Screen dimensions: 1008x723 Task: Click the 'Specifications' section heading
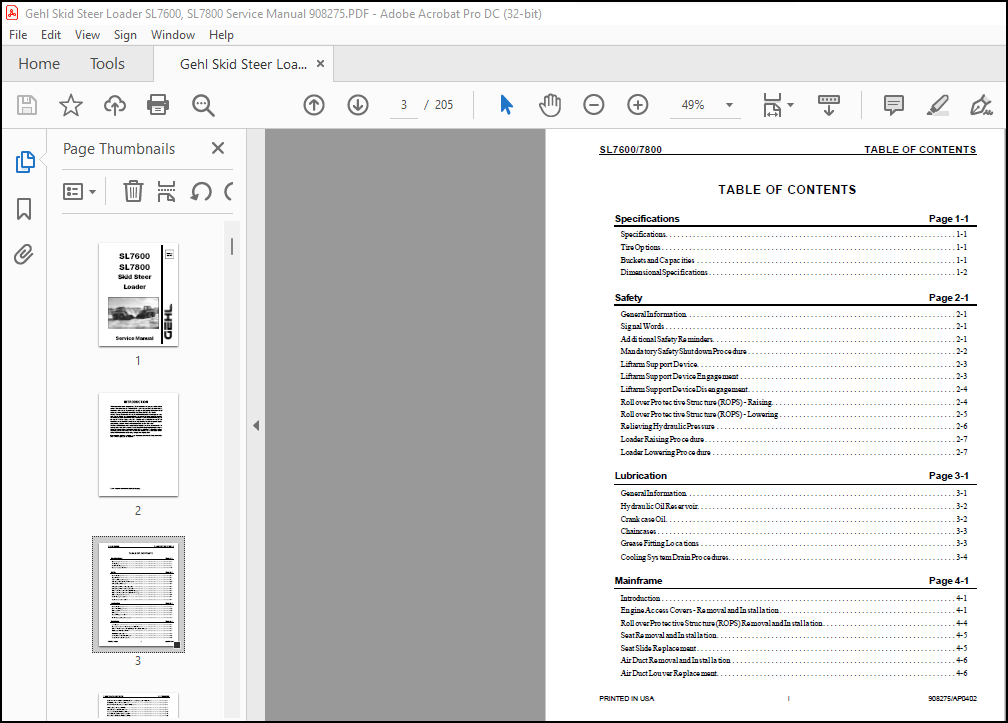[x=647, y=219]
